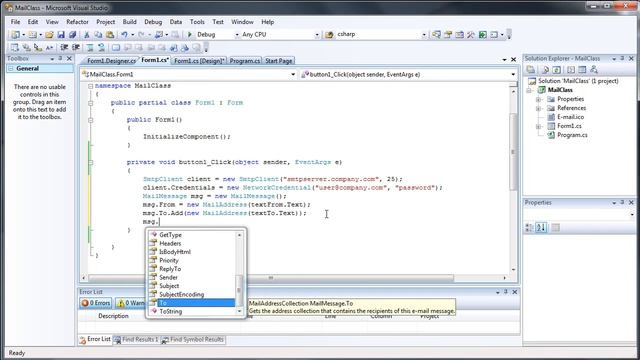This screenshot has width=640, height=360.
Task: Toggle the 0 Errors filter button
Action: 96,303
